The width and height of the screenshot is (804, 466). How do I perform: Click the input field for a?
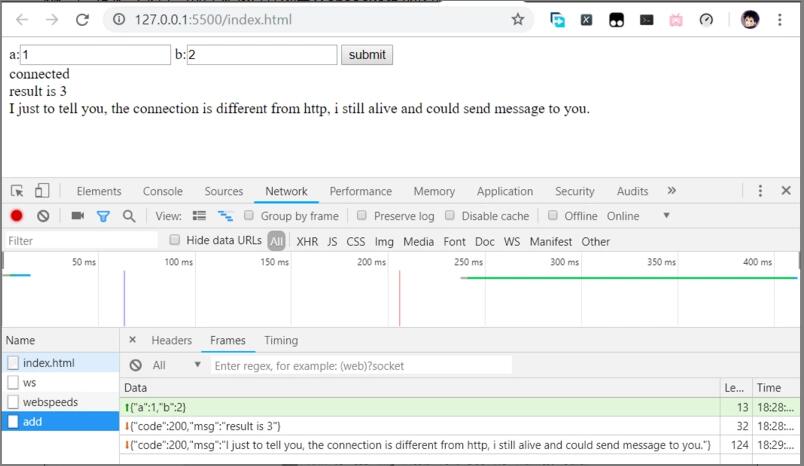point(95,55)
